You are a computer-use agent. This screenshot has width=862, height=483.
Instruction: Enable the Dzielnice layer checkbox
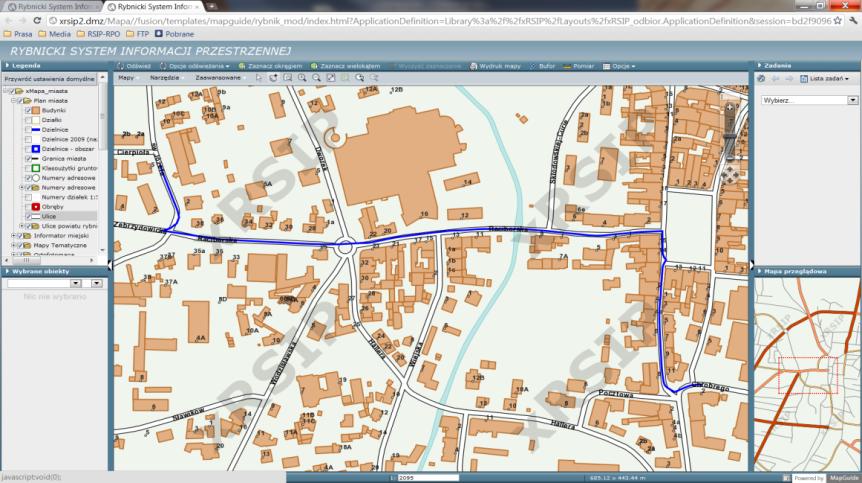(x=28, y=130)
